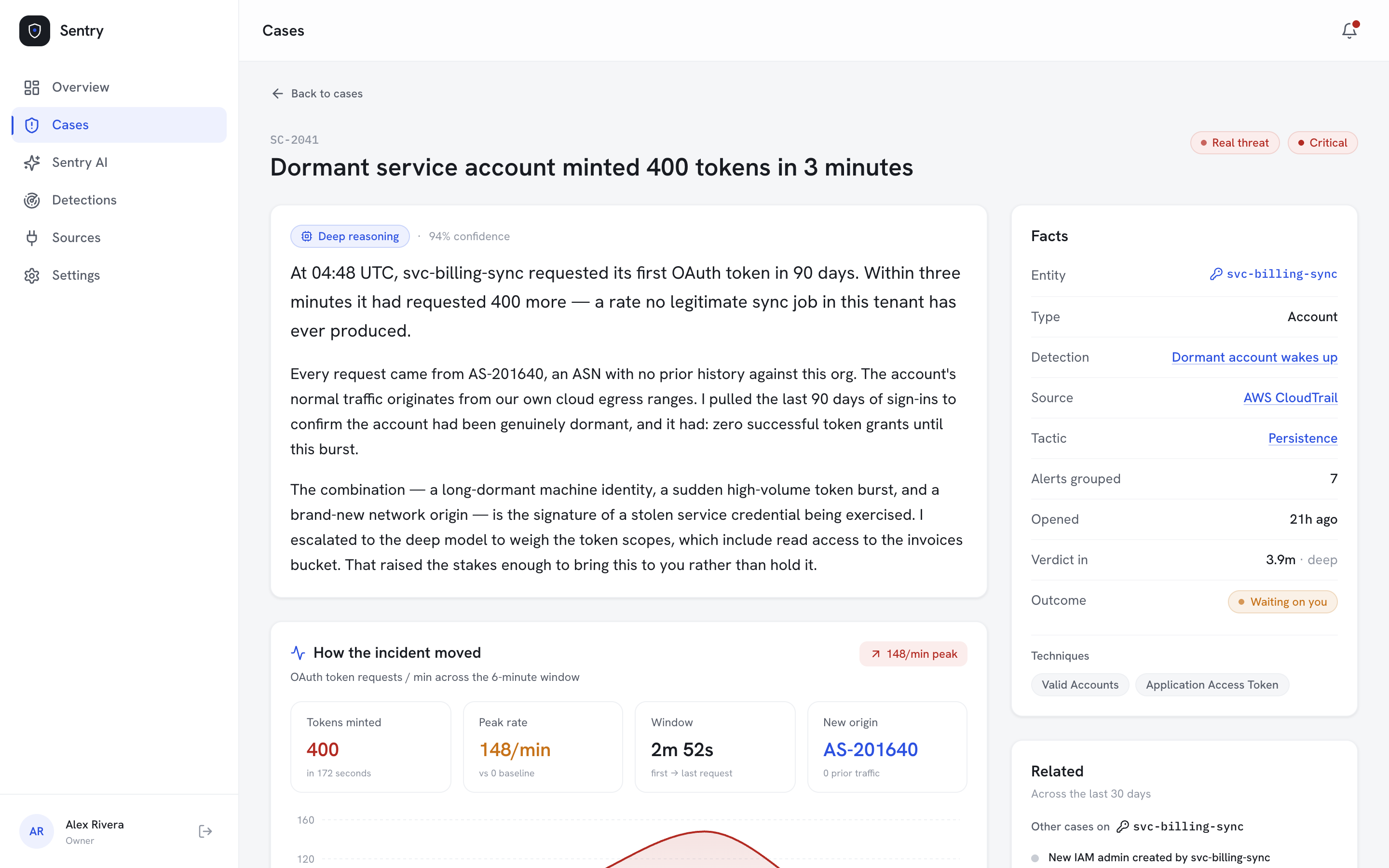The width and height of the screenshot is (1389, 868).
Task: Click the Sentry shield logo
Action: (x=34, y=30)
